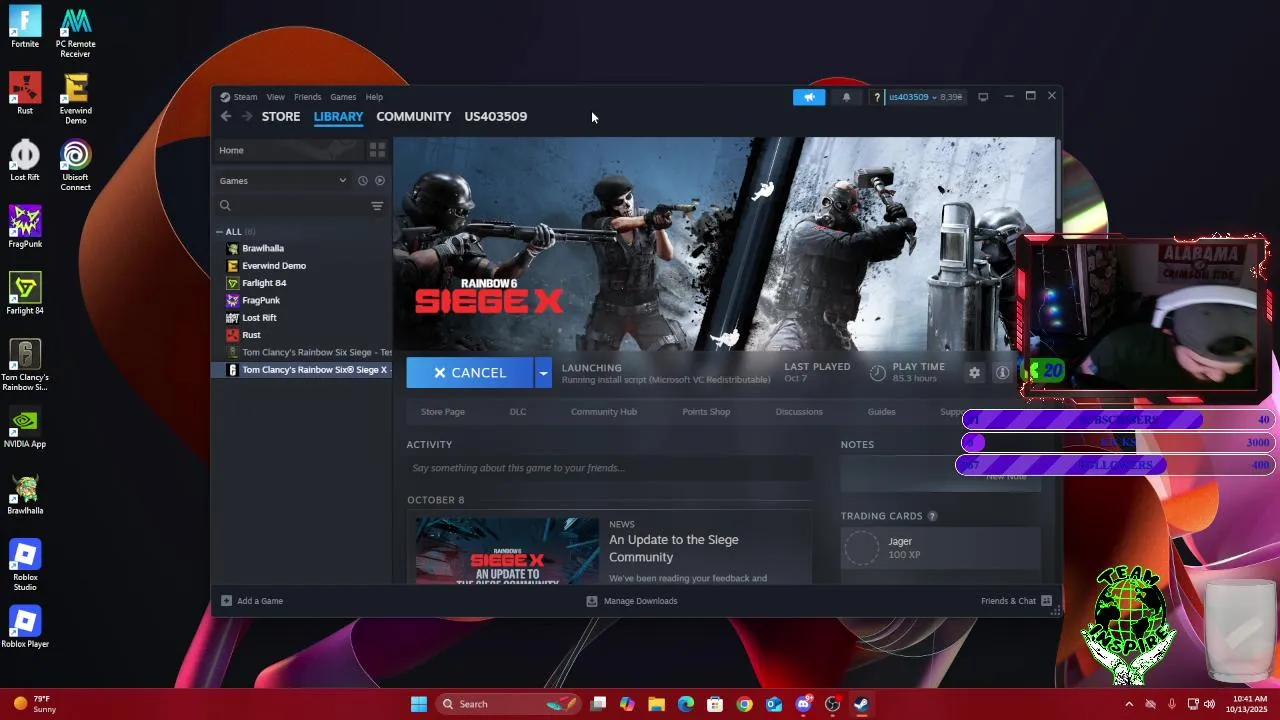The image size is (1280, 720).
Task: Open game info circle icon
Action: pos(1002,372)
